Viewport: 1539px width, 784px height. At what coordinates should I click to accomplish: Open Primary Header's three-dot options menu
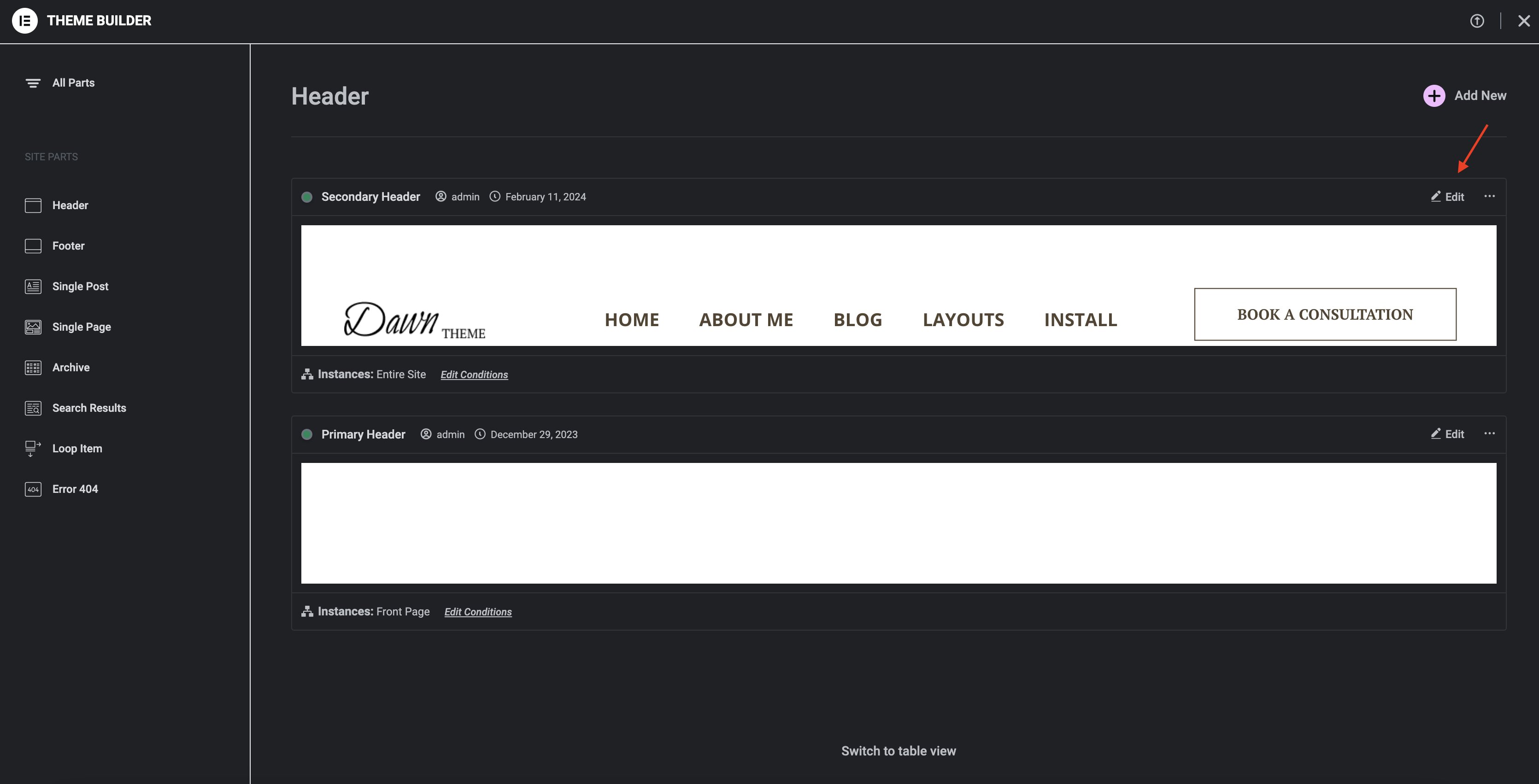click(x=1489, y=433)
